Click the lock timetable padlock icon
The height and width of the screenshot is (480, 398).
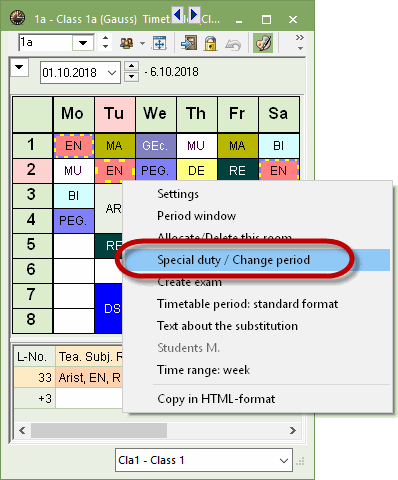point(210,43)
